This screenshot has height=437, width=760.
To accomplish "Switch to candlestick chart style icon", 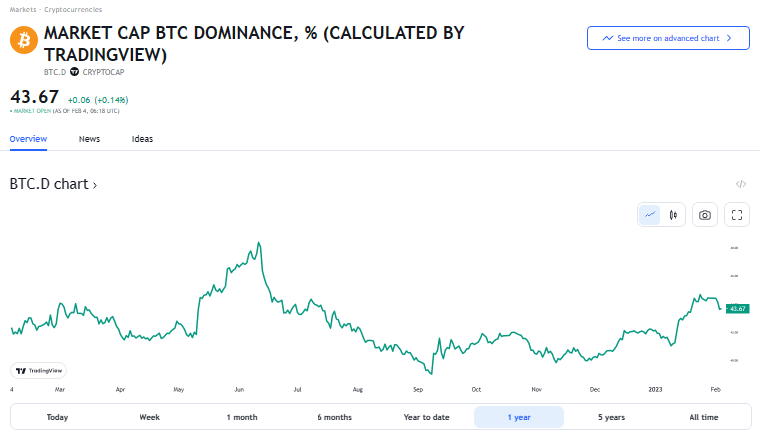I will [x=673, y=215].
